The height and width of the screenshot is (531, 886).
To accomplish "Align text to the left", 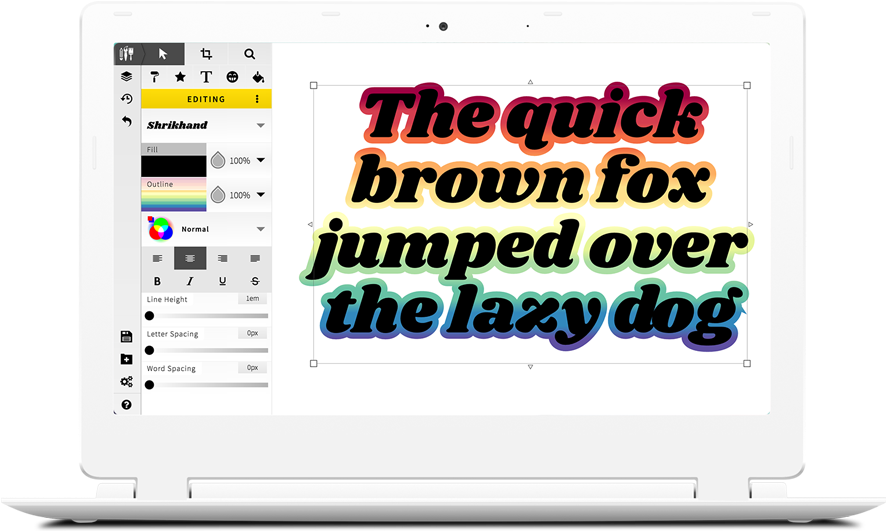I will pos(157,258).
